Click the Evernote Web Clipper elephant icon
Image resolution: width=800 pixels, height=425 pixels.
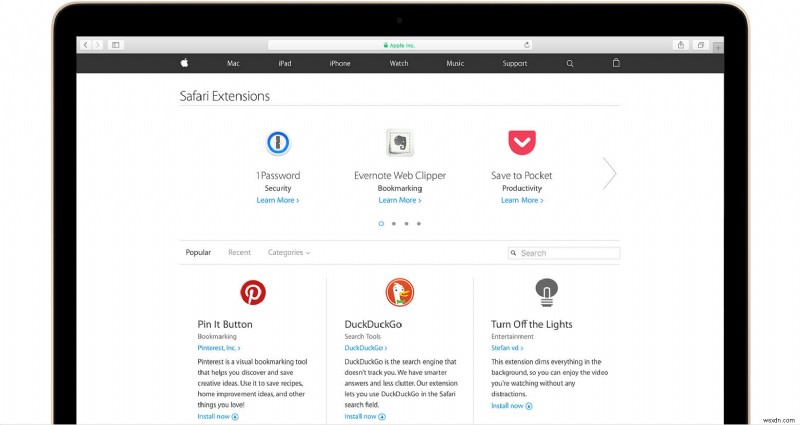(x=399, y=142)
